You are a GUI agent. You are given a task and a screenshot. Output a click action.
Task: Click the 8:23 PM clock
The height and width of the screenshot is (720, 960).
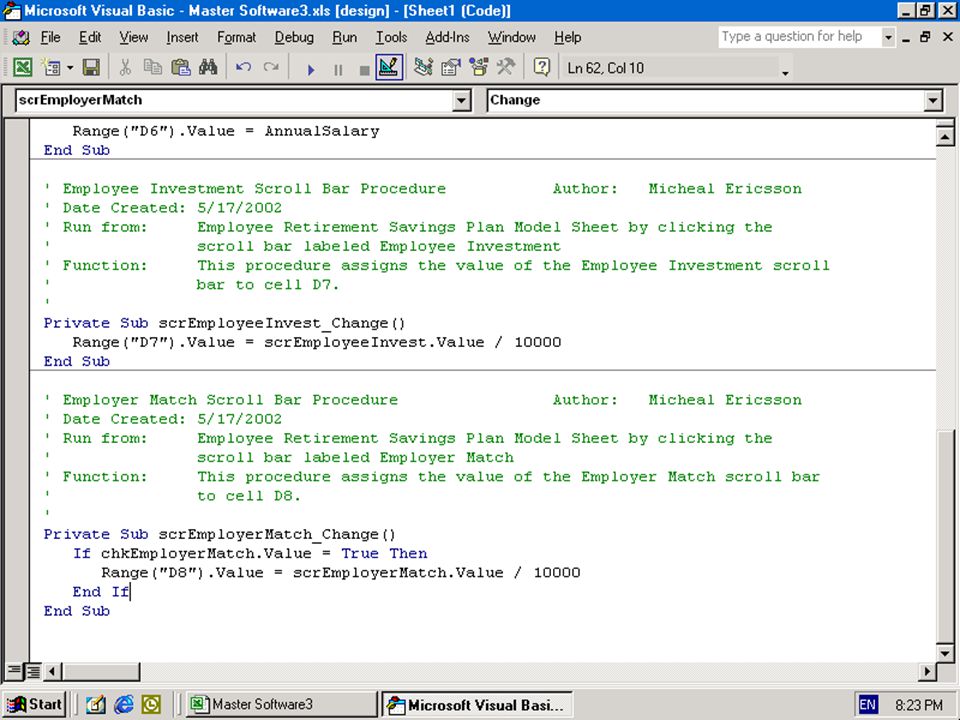click(918, 705)
